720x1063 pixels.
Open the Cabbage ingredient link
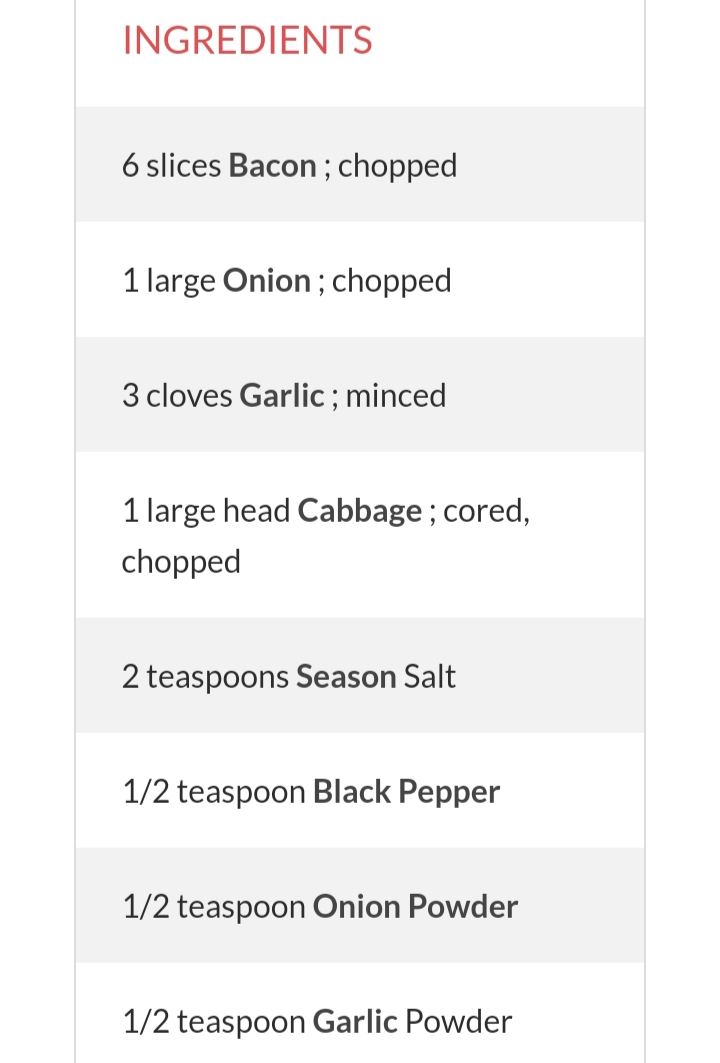click(x=360, y=511)
